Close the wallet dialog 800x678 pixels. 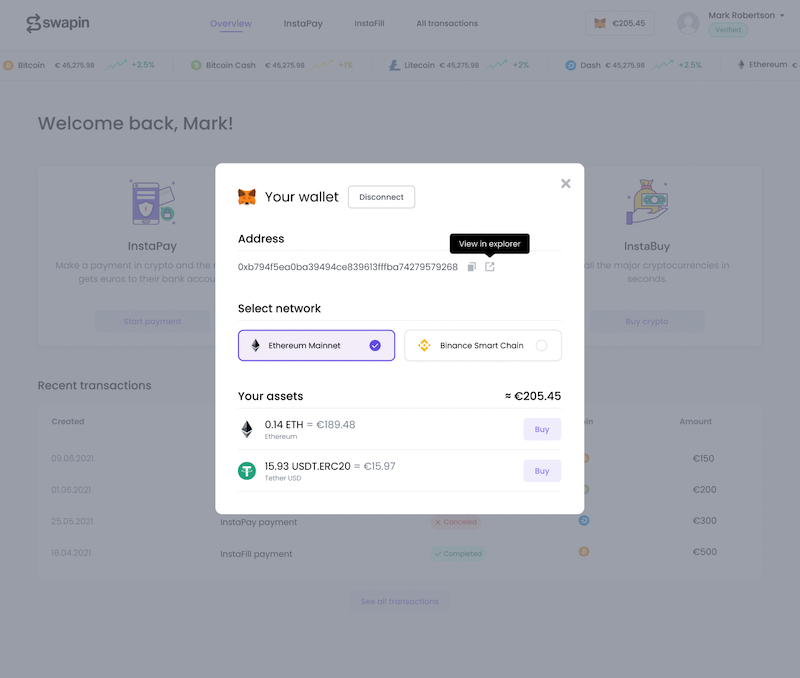click(x=565, y=184)
